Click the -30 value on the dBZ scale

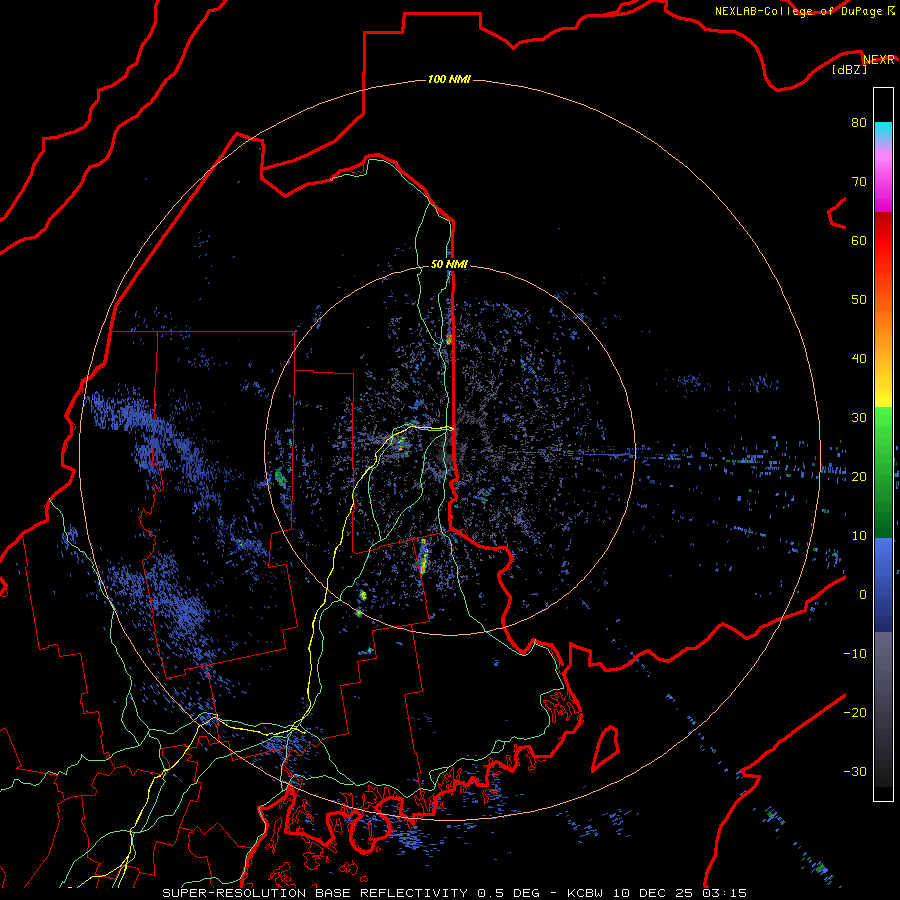855,771
